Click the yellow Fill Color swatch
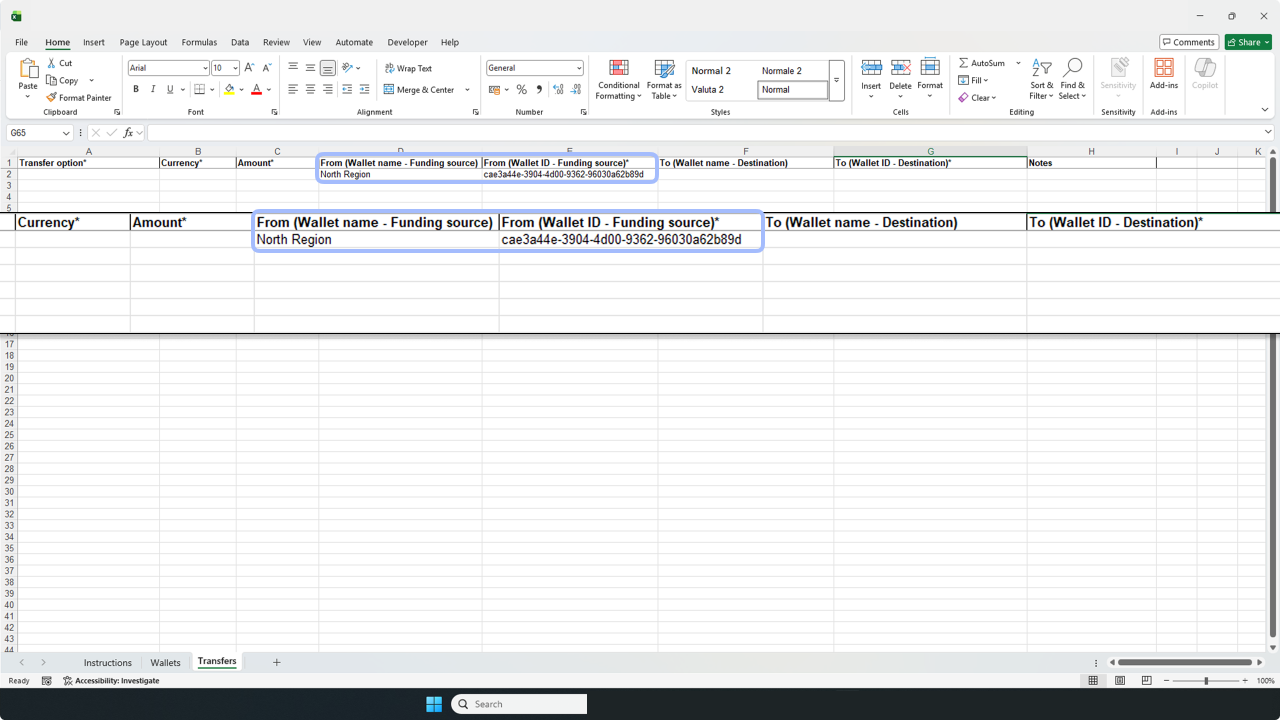1280x720 pixels. [x=229, y=90]
